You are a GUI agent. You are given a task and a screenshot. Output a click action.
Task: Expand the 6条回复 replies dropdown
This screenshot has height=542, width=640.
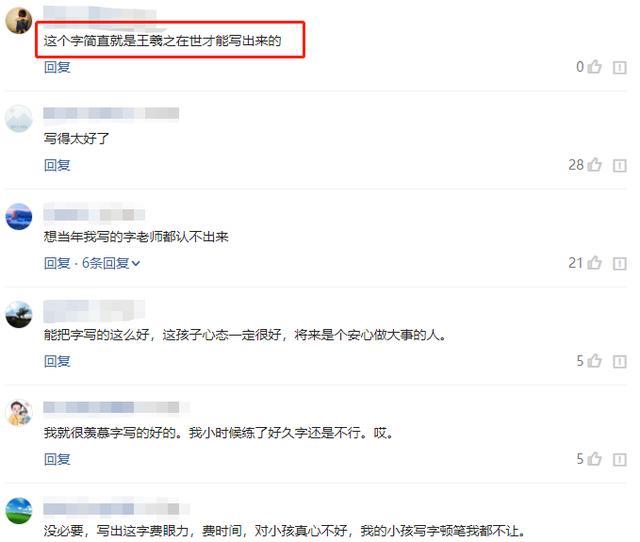pos(111,263)
